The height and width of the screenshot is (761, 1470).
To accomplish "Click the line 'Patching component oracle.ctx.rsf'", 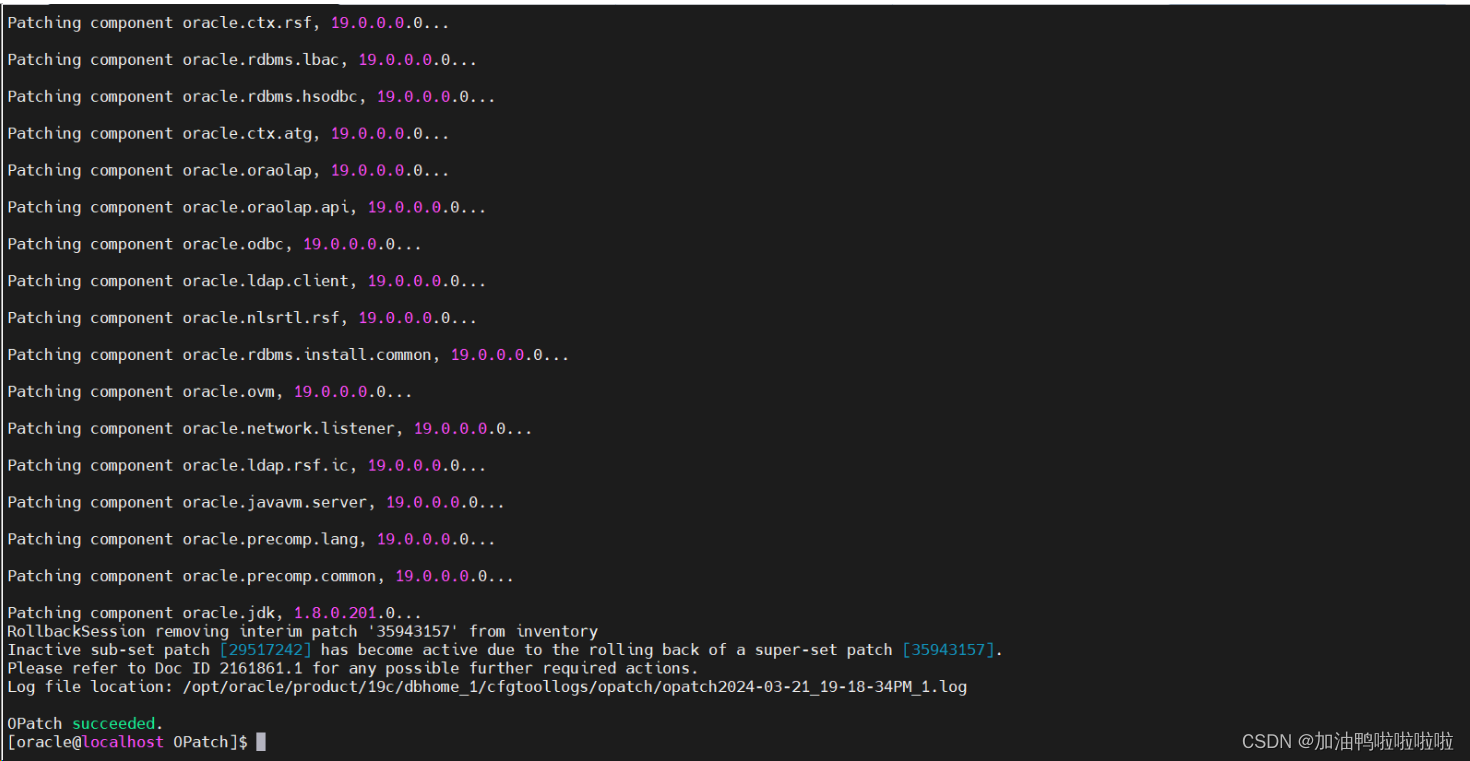I will (228, 23).
